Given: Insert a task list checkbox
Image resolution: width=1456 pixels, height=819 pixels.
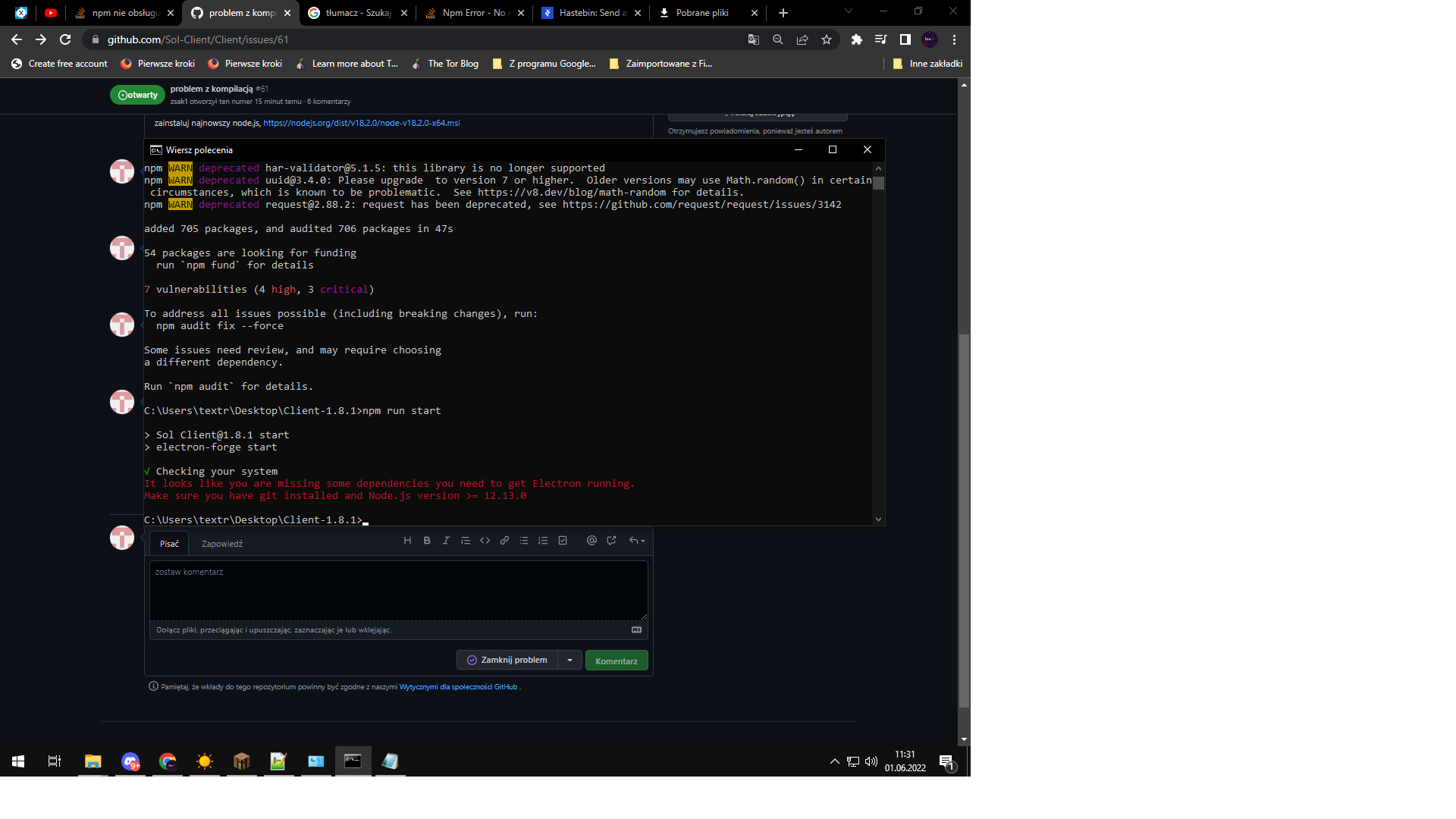Looking at the screenshot, I should [563, 541].
